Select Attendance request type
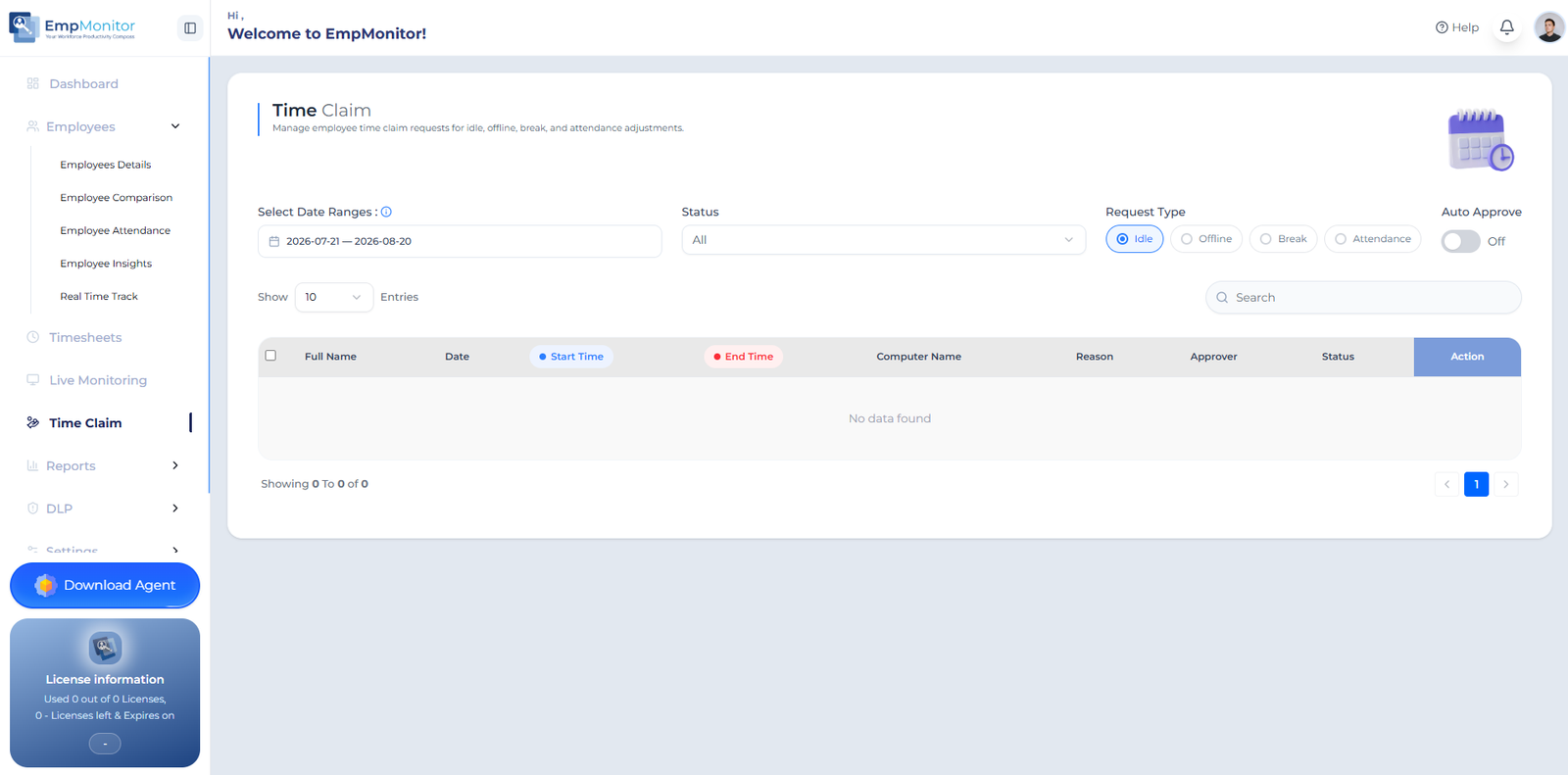Viewport: 1568px width, 775px height. point(1372,239)
